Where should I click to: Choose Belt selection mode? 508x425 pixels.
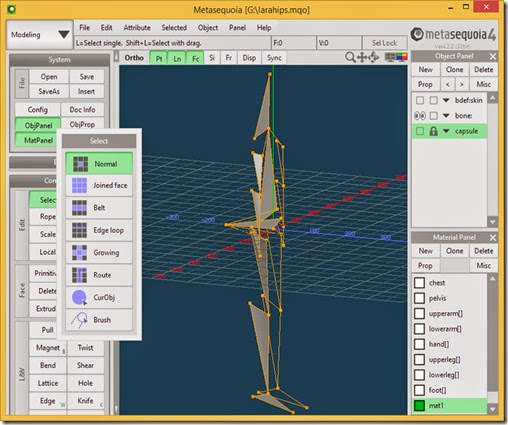coord(99,208)
